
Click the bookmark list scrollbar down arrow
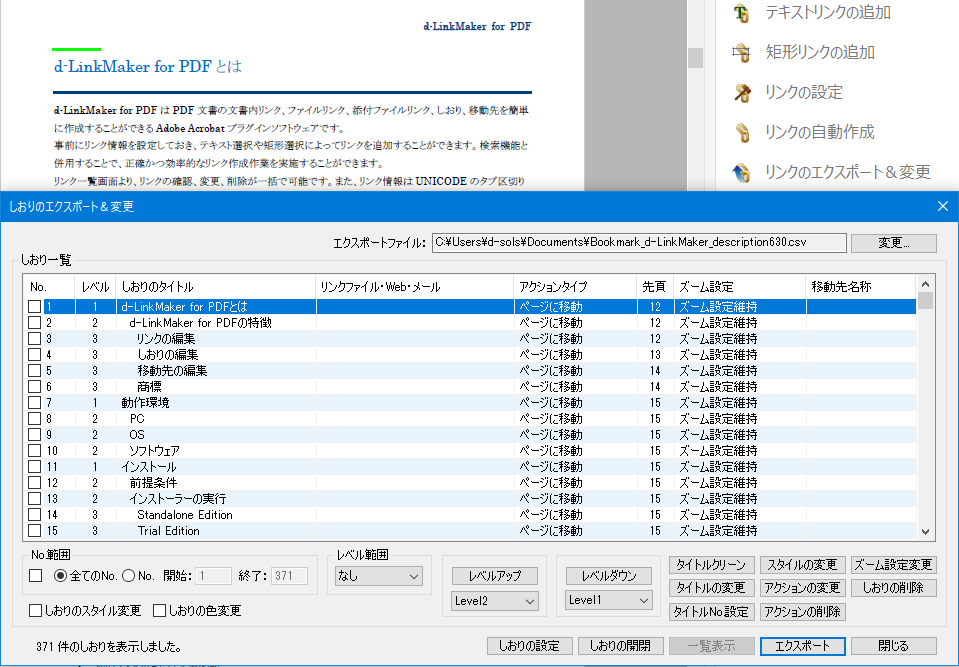925,532
